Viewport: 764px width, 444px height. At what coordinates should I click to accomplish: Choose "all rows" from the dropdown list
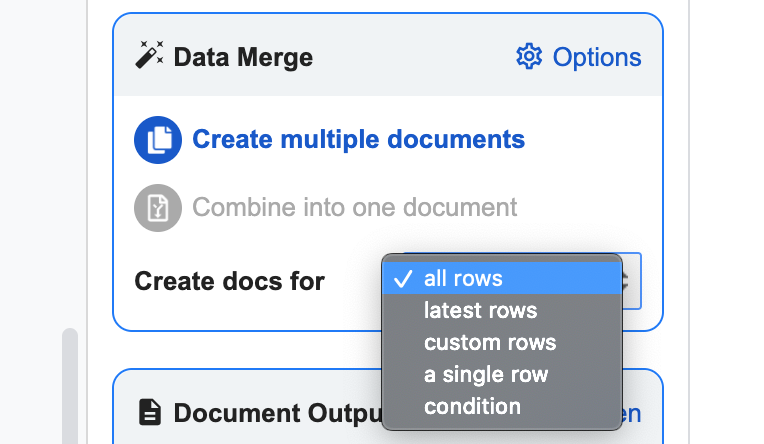pos(463,279)
